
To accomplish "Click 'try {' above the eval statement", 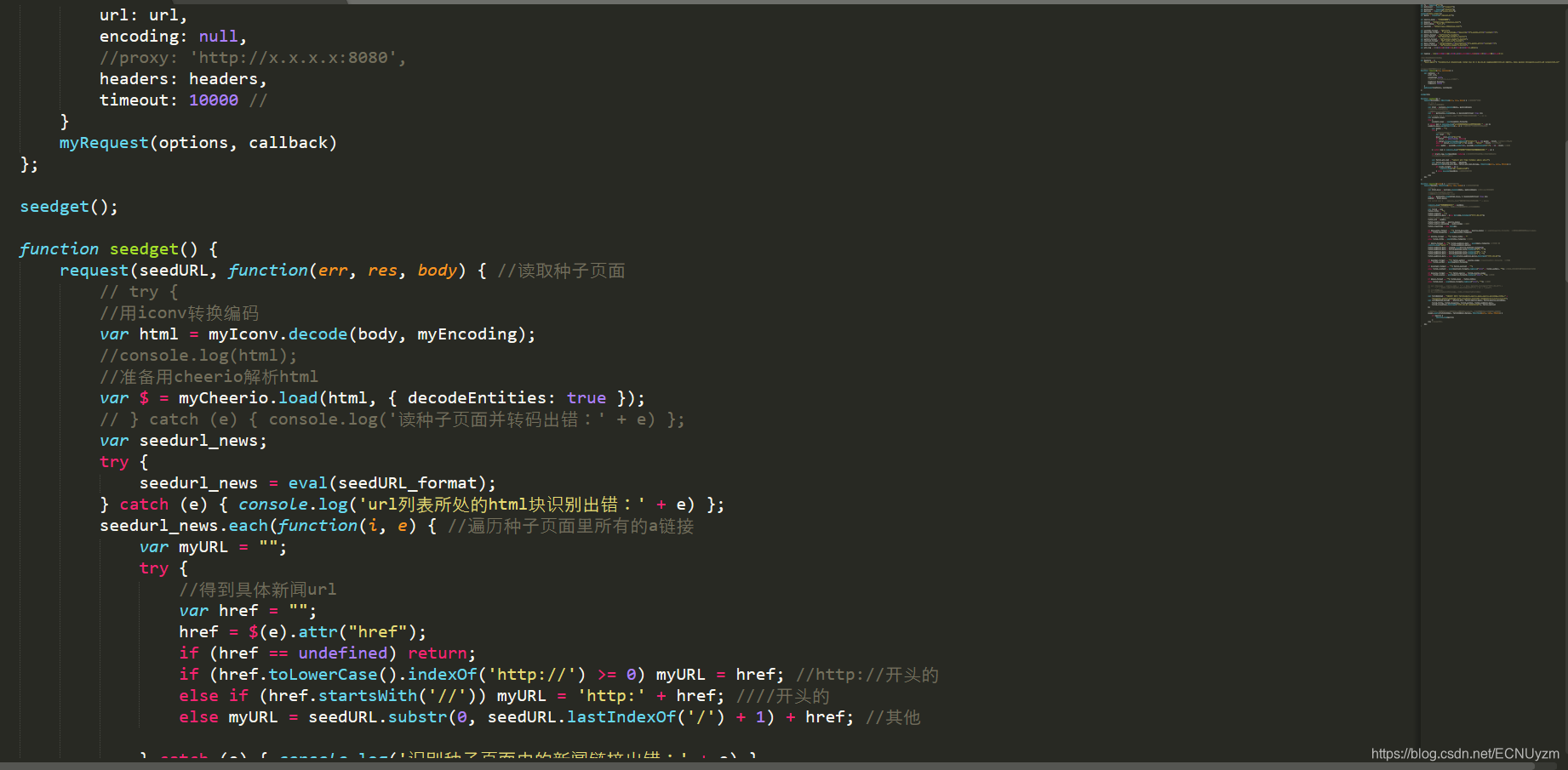I will (x=124, y=462).
